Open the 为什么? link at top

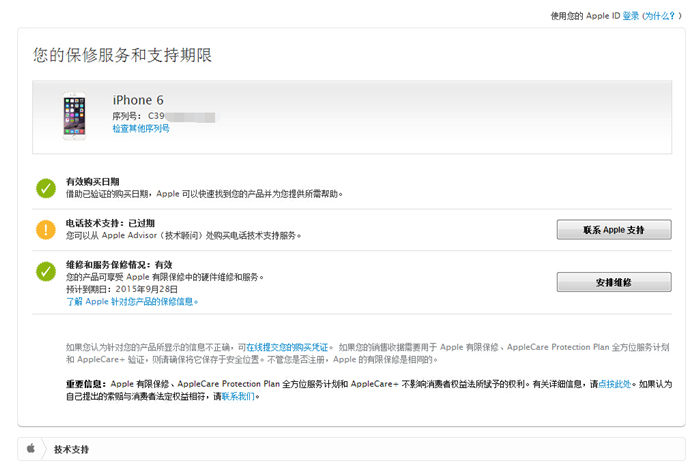pos(660,16)
